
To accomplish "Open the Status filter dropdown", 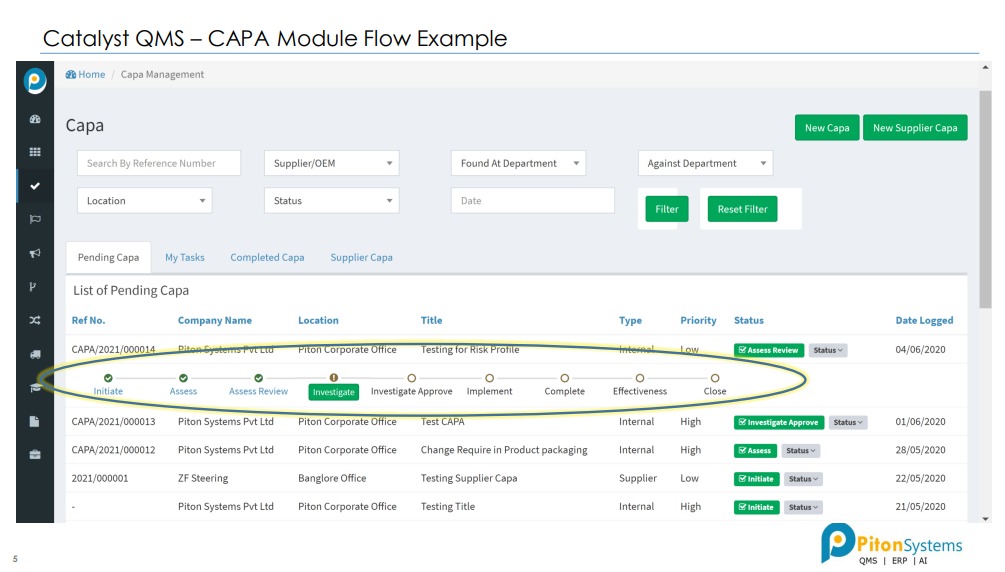I will (x=331, y=201).
